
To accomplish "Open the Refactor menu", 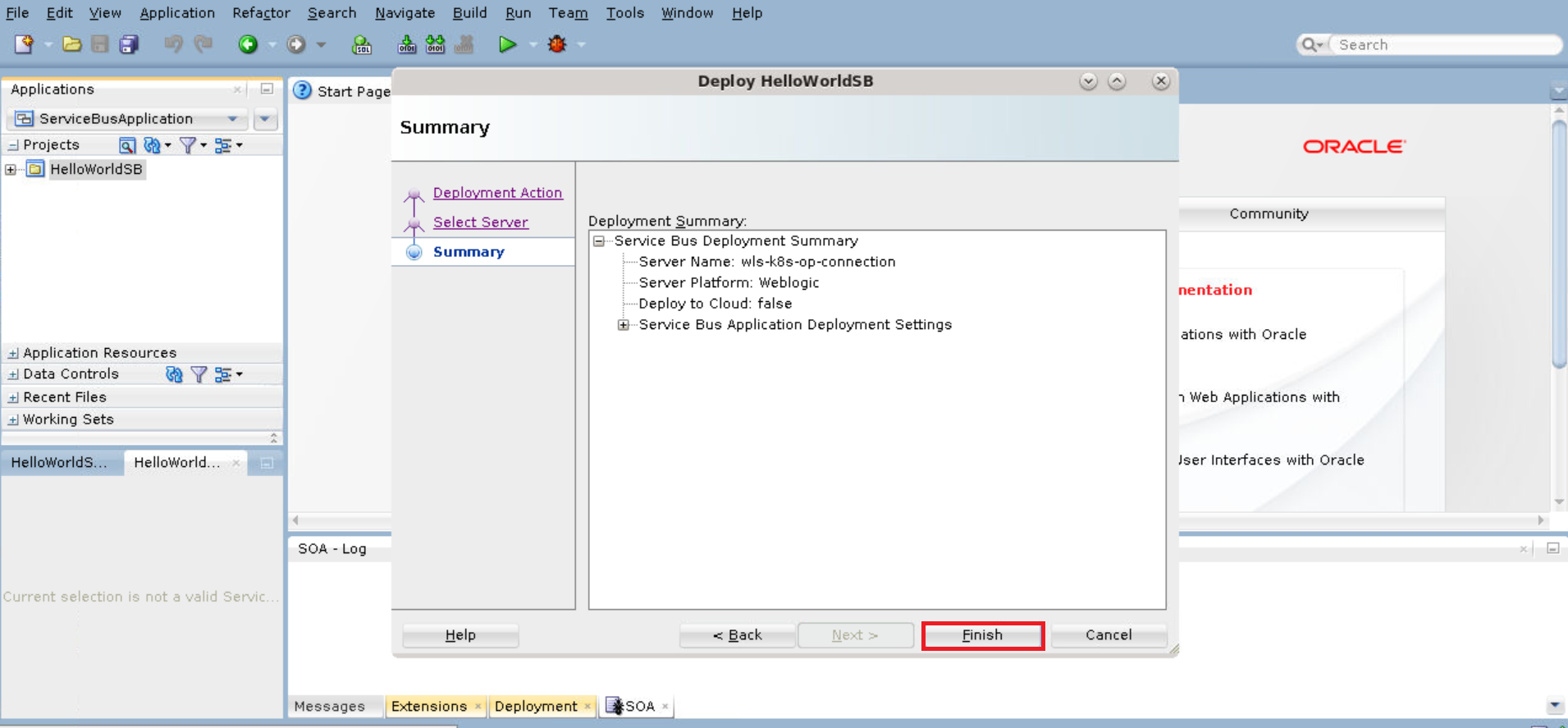I will pyautogui.click(x=261, y=13).
